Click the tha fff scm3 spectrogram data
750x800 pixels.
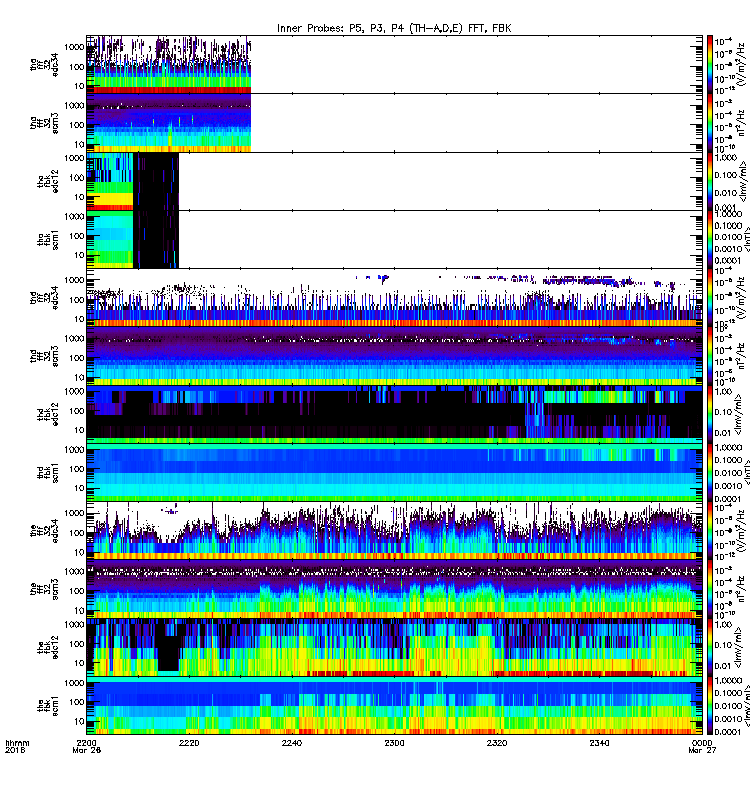coord(168,123)
